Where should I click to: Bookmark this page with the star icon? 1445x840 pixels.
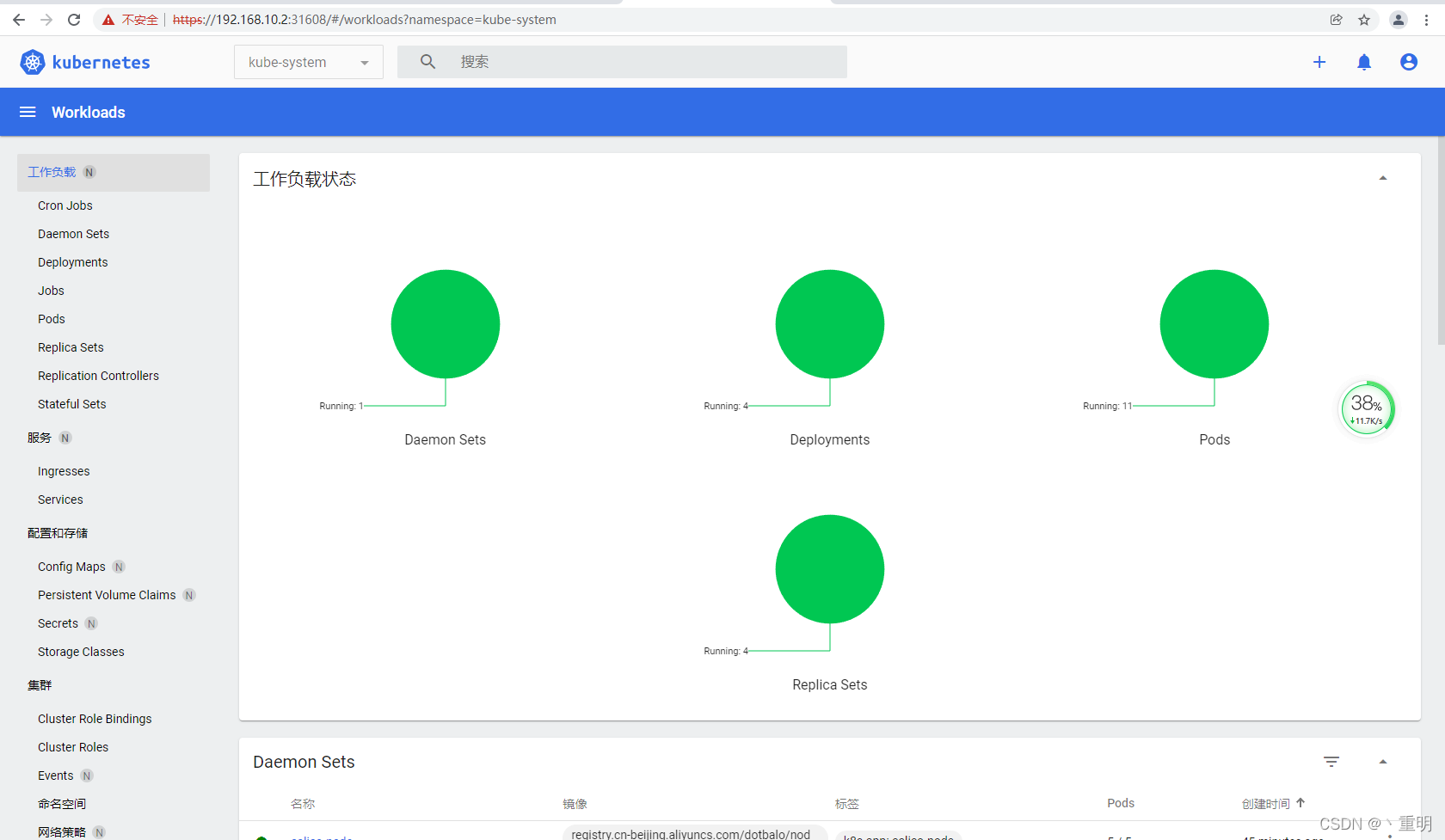pos(1364,20)
